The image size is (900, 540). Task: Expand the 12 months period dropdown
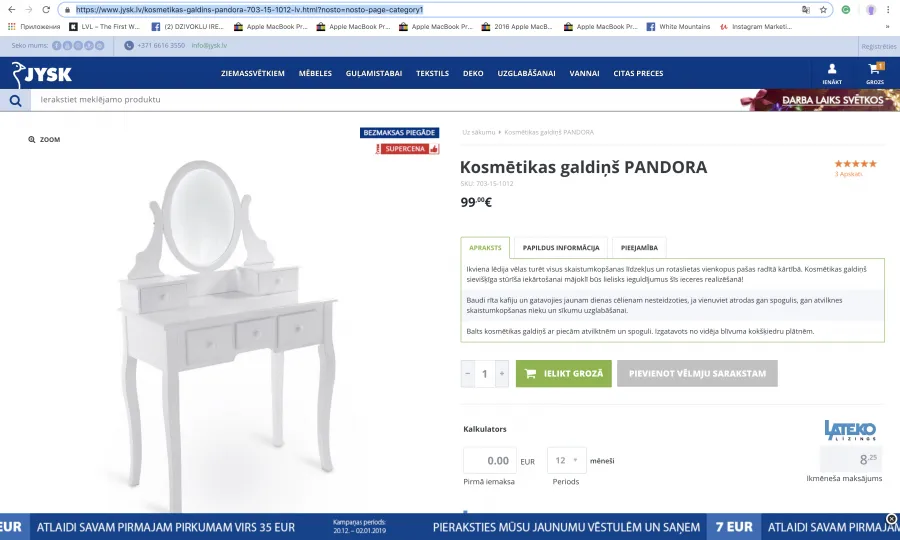coord(567,460)
